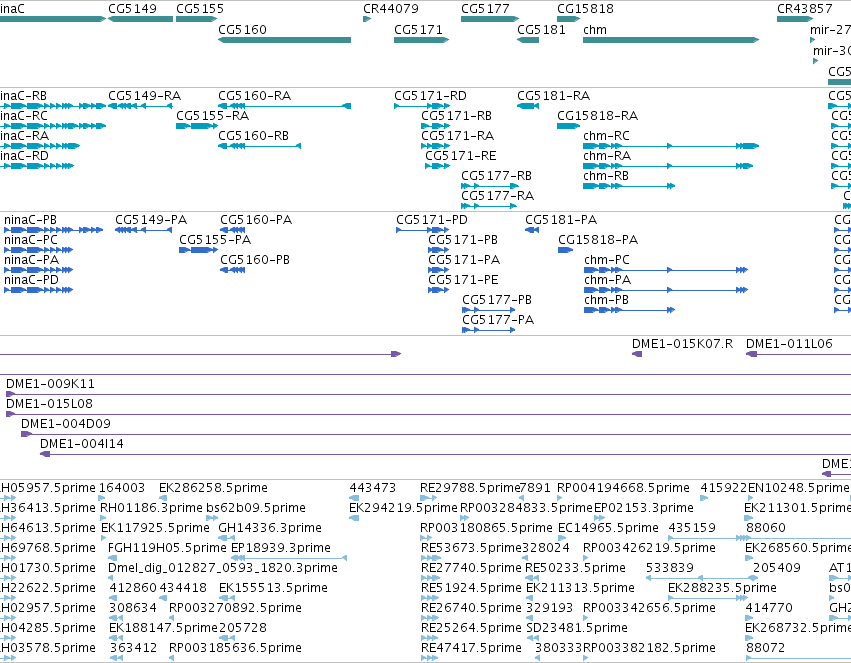Click transcript CG5177-RB
Viewport: 851px width, 663px height.
point(490,186)
